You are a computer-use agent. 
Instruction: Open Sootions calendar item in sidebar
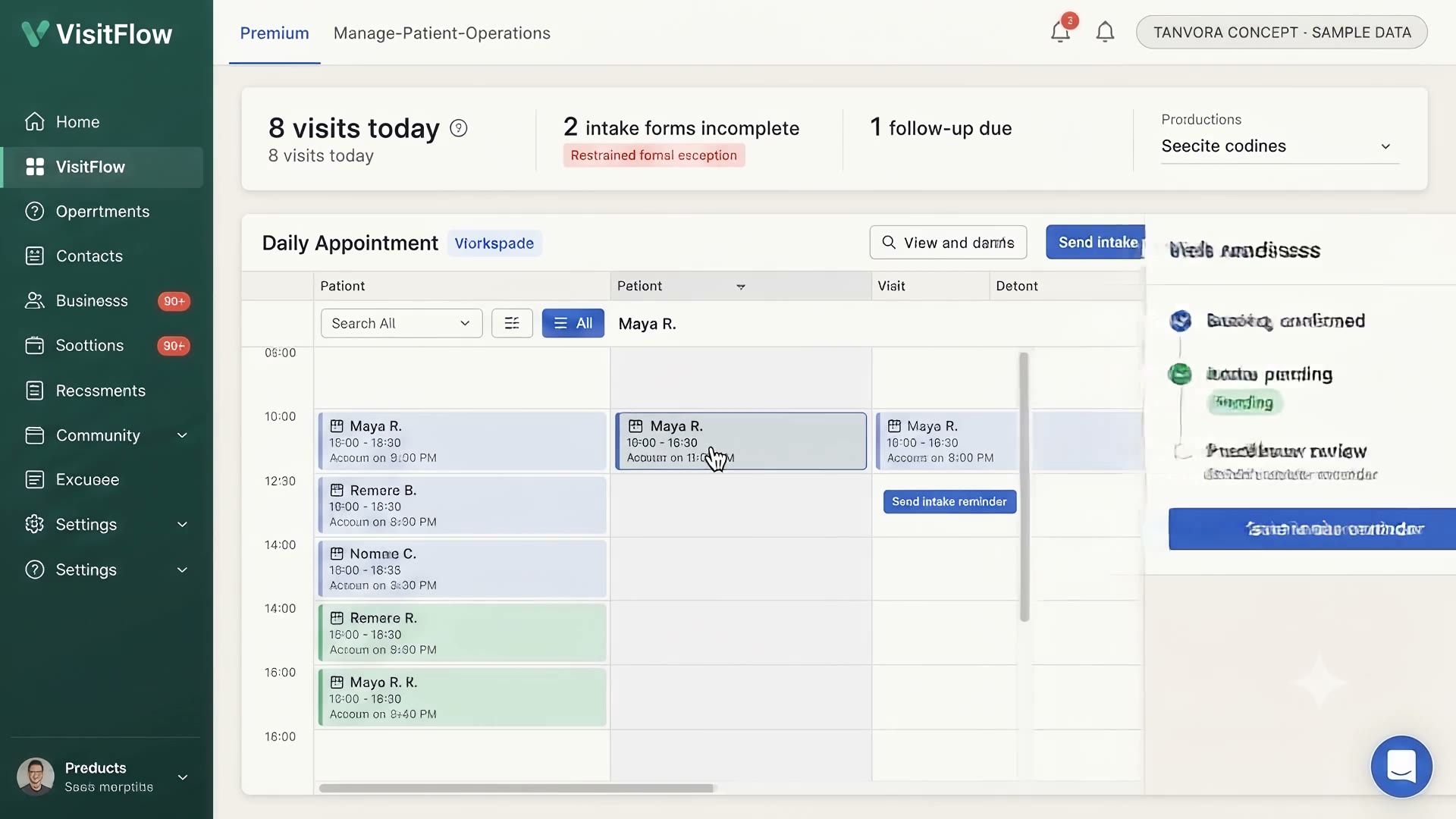[102, 346]
